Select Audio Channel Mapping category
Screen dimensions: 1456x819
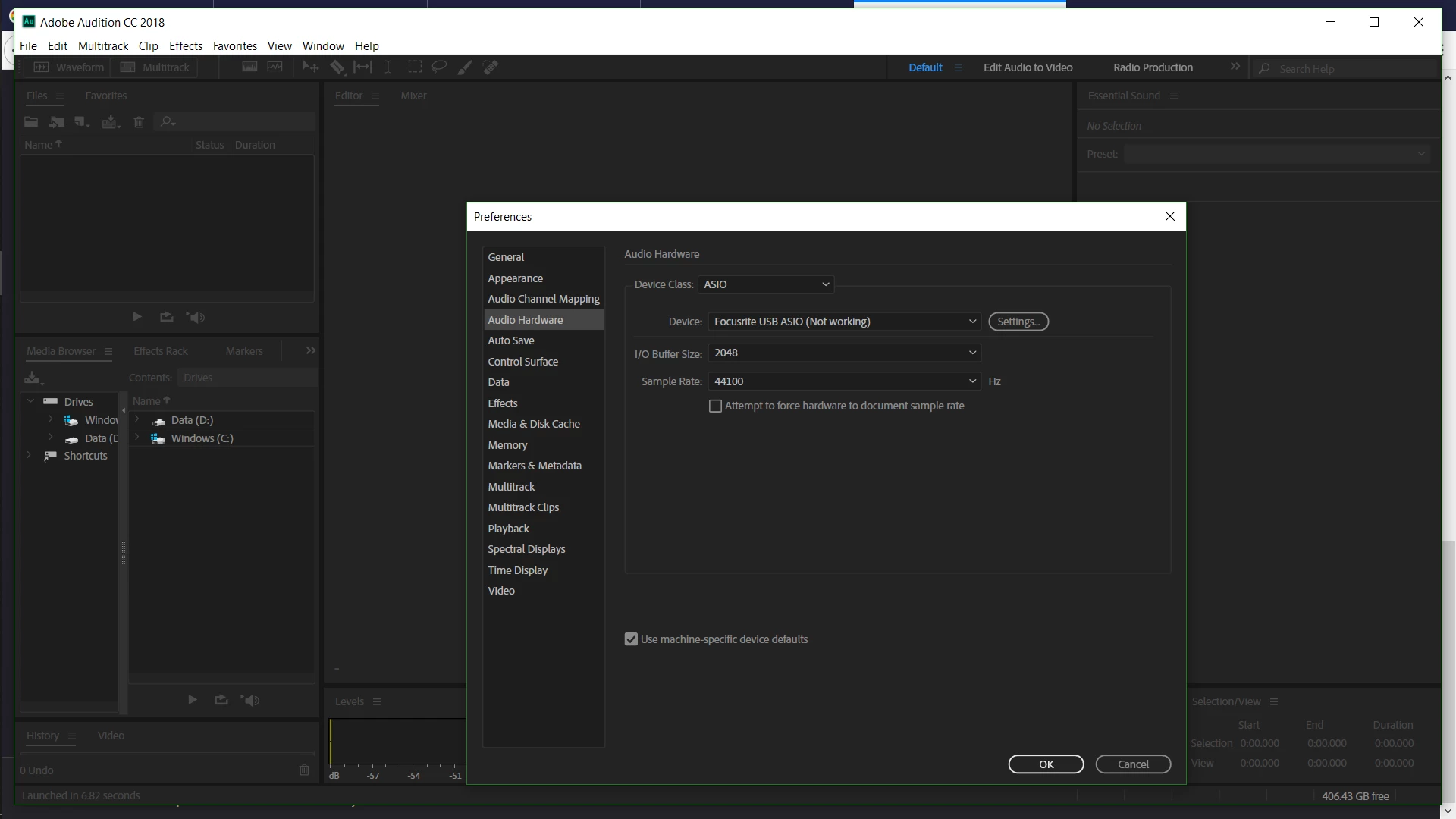[544, 299]
